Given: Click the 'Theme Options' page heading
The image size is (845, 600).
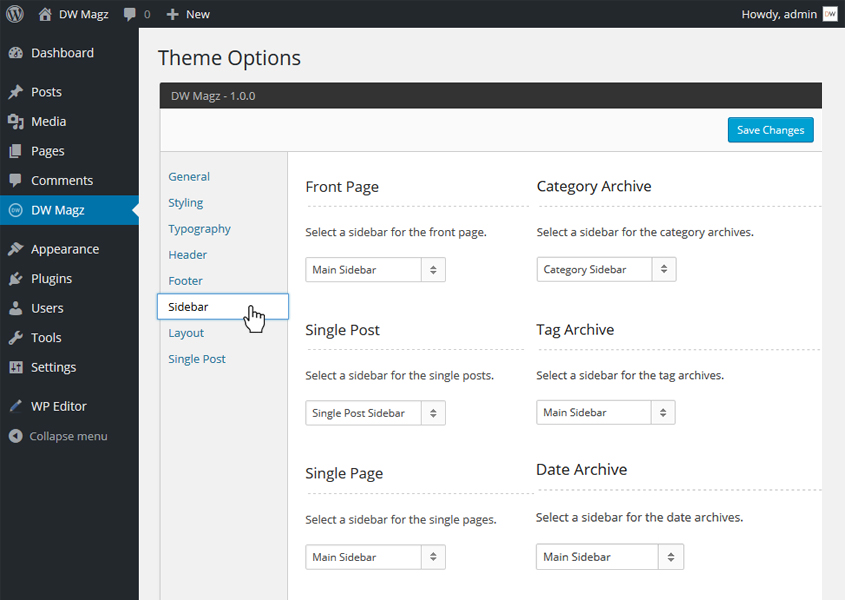Looking at the screenshot, I should pyautogui.click(x=230, y=58).
